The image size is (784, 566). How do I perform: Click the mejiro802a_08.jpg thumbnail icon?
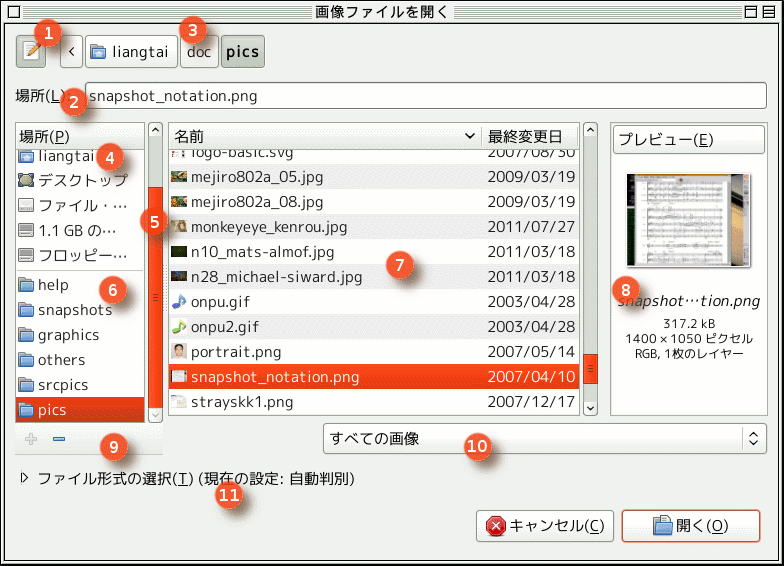[x=179, y=201]
